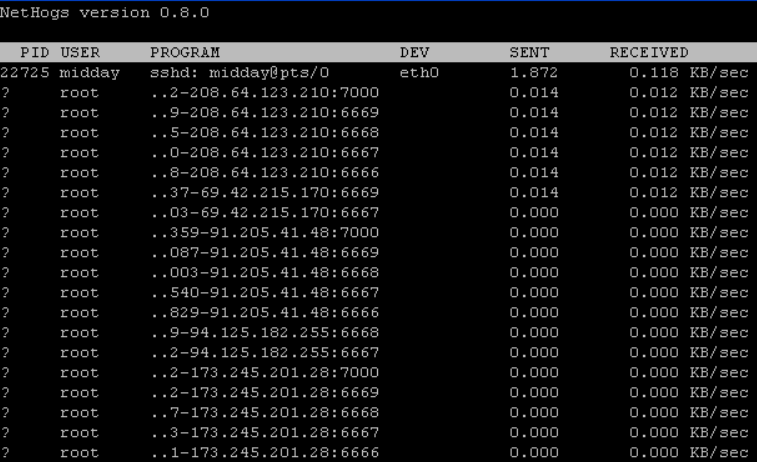Click the ..0-208.64.123.210:6667 connection row
757x462 pixels.
click(x=375, y=153)
